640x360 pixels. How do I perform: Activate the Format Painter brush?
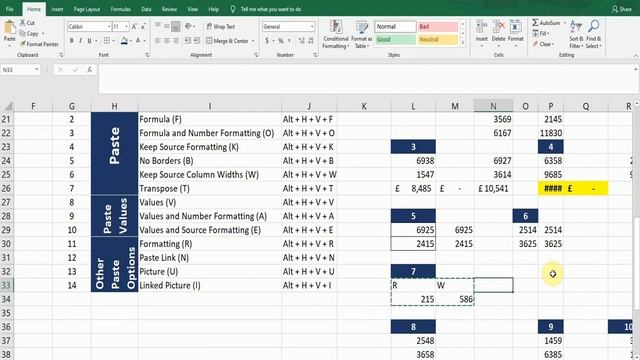pyautogui.click(x=39, y=44)
